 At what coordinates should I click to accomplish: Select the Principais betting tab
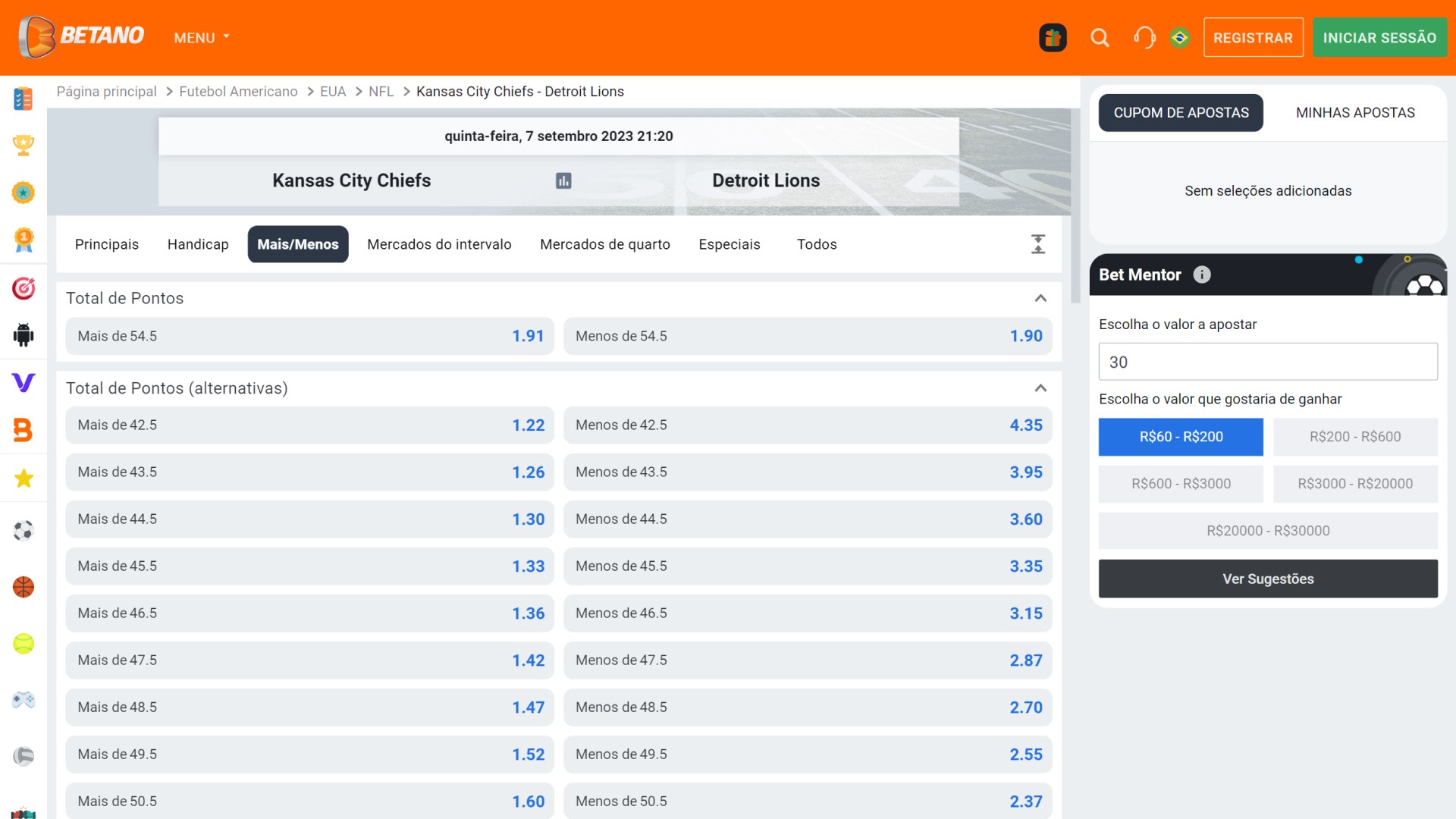click(107, 244)
